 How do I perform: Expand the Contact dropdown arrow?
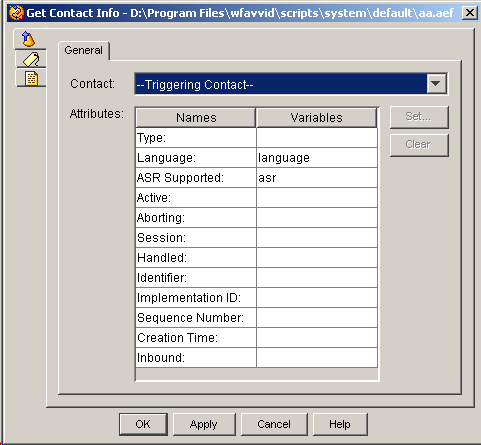(x=436, y=84)
